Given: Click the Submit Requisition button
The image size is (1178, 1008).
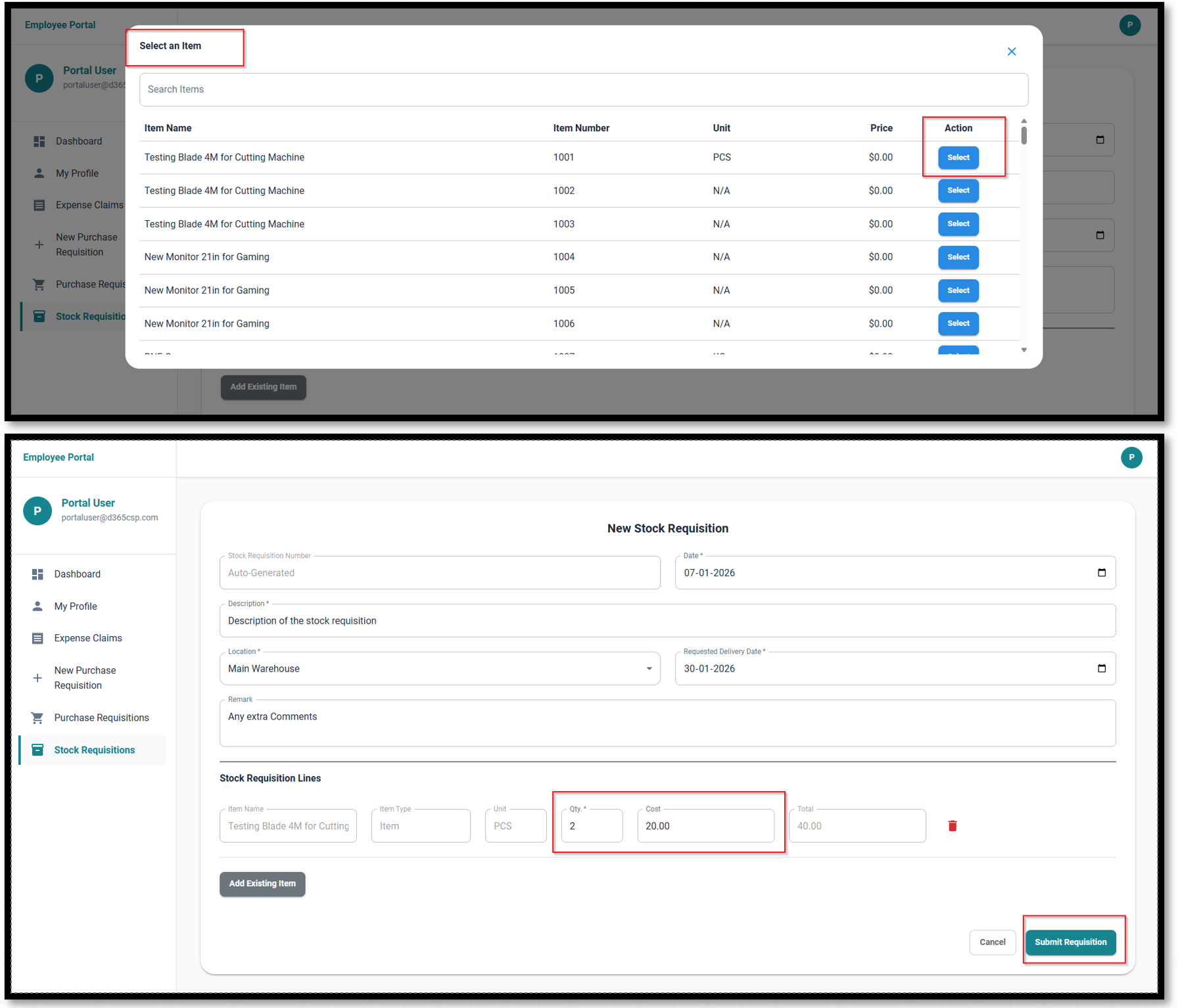Looking at the screenshot, I should coord(1070,942).
